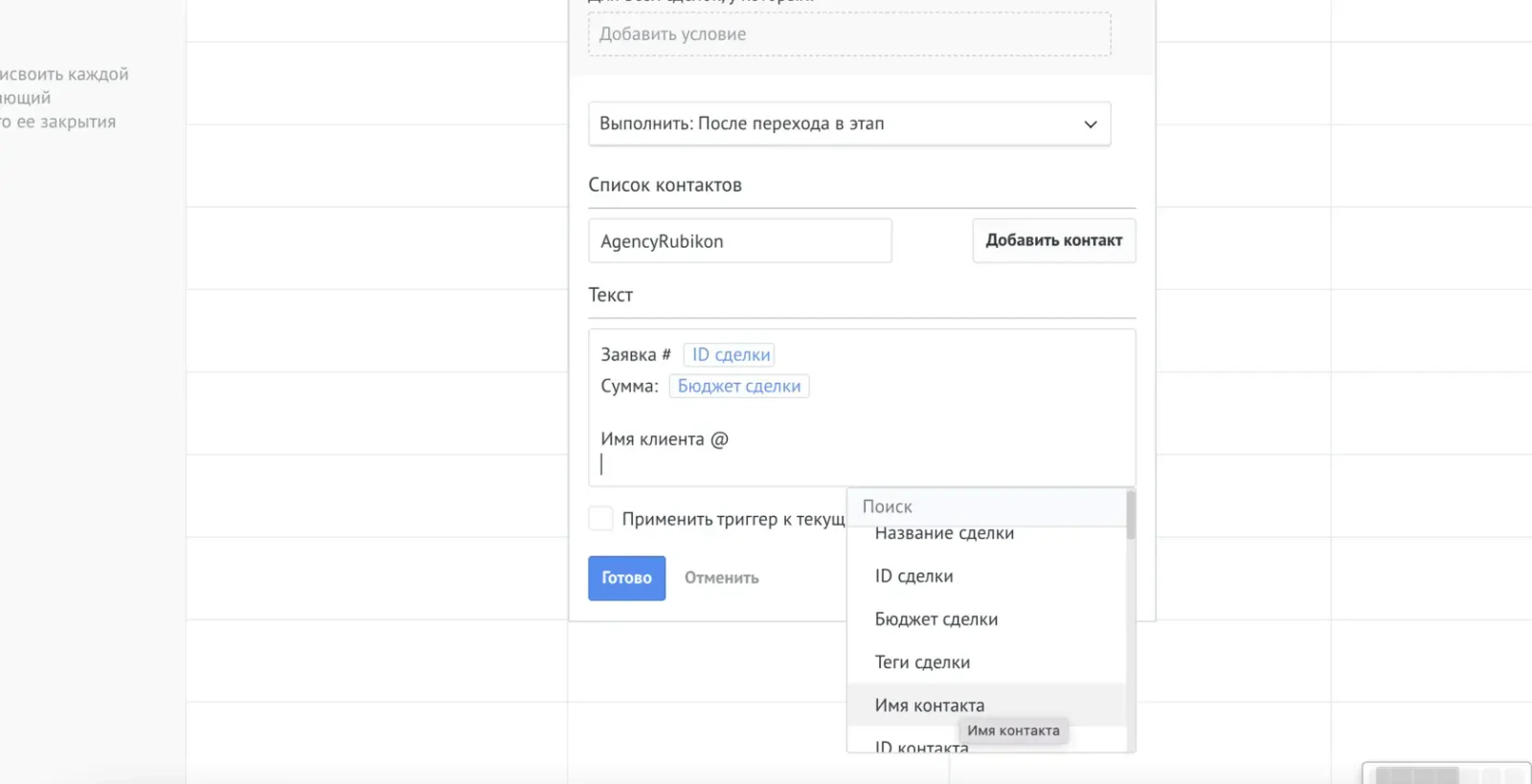Click the 'Отменить' link
This screenshot has height=784, width=1532.
722,578
